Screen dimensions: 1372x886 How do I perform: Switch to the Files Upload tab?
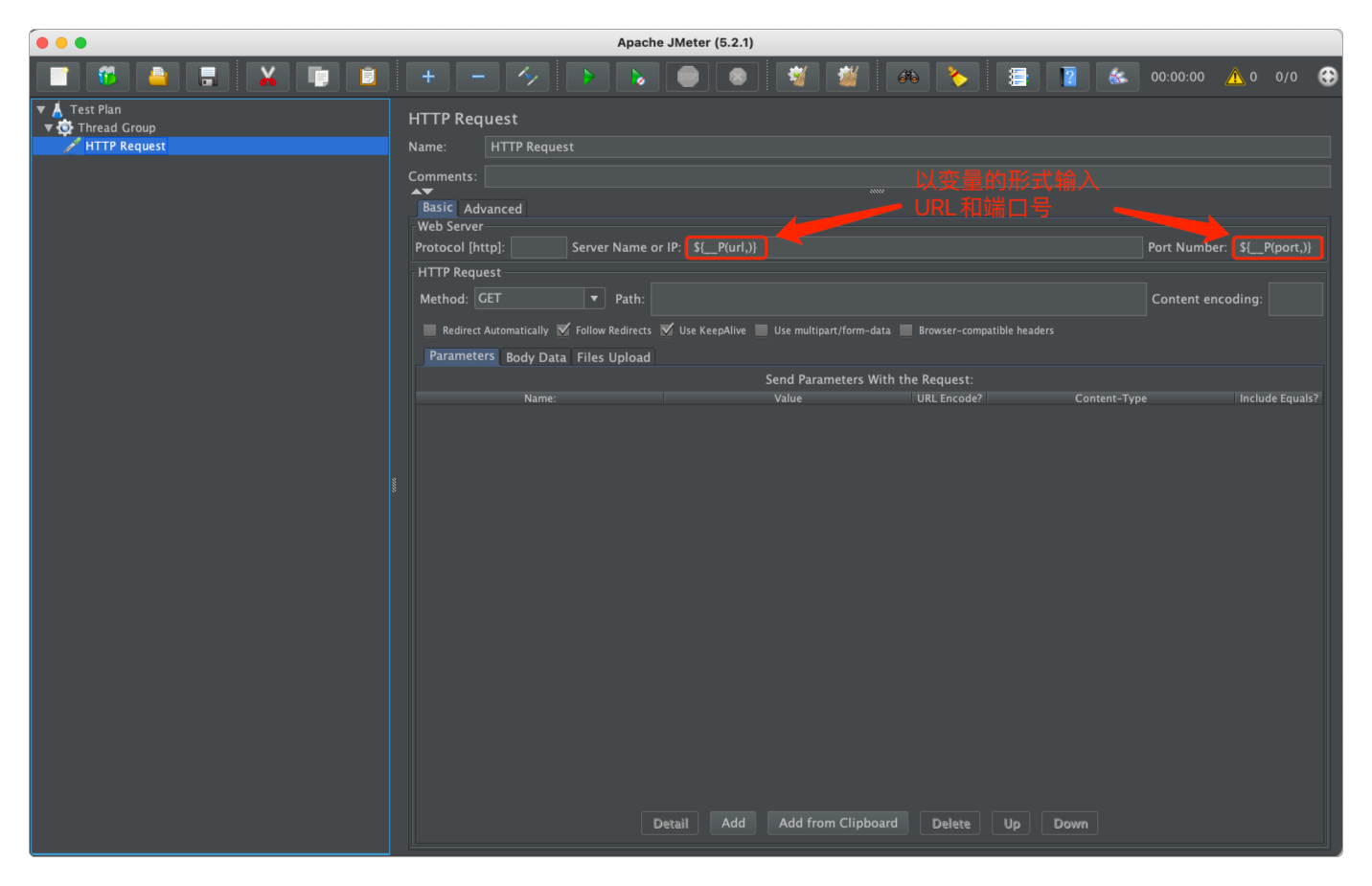click(x=613, y=357)
